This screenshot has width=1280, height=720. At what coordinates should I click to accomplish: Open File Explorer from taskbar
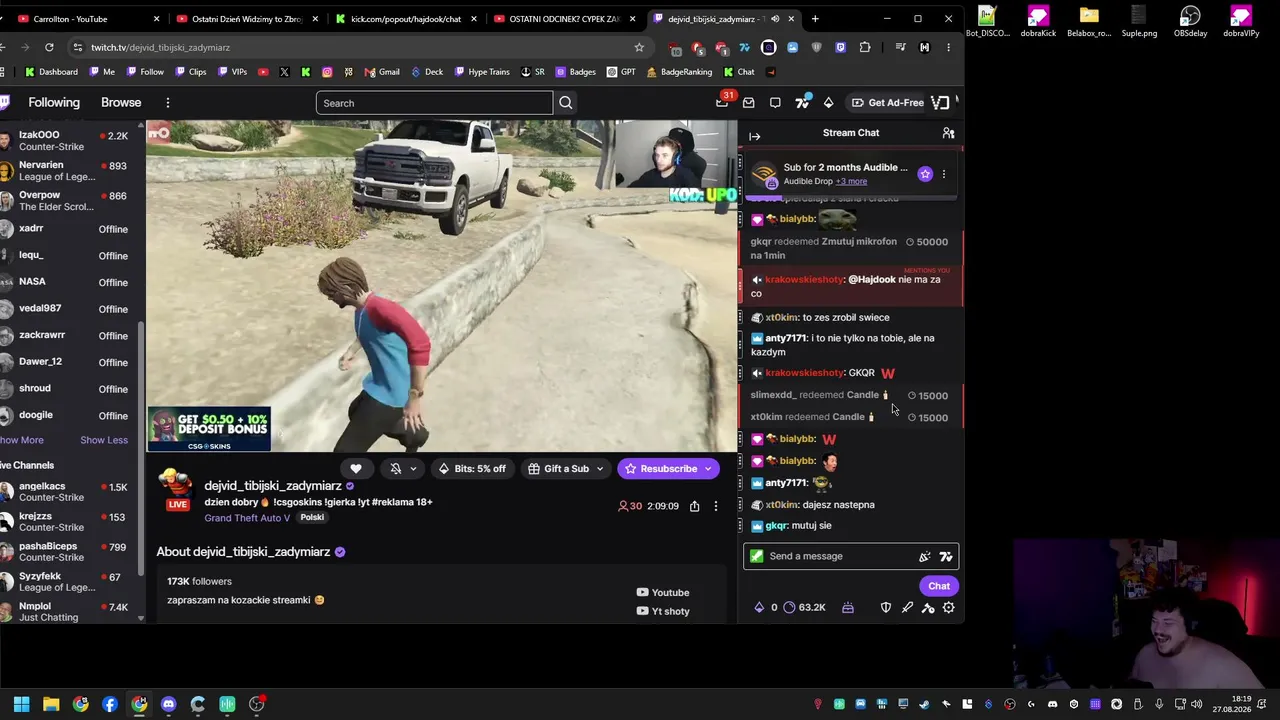click(51, 704)
